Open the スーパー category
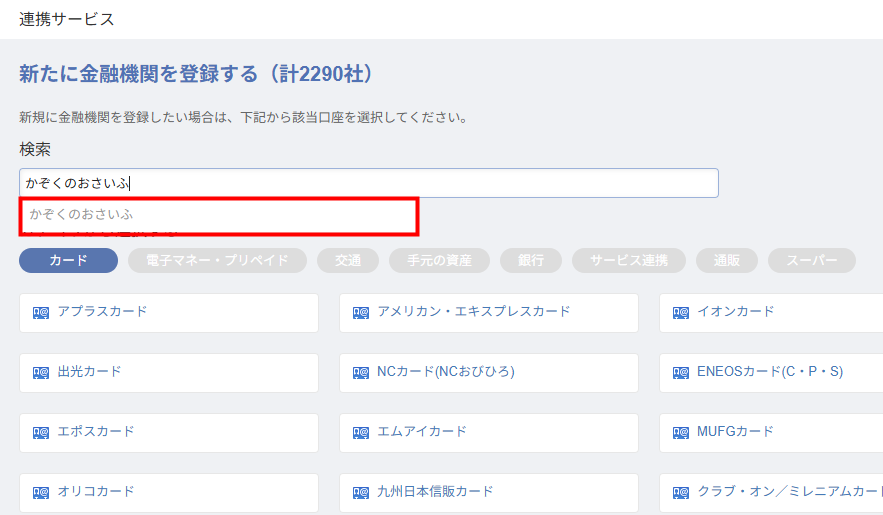 [811, 261]
